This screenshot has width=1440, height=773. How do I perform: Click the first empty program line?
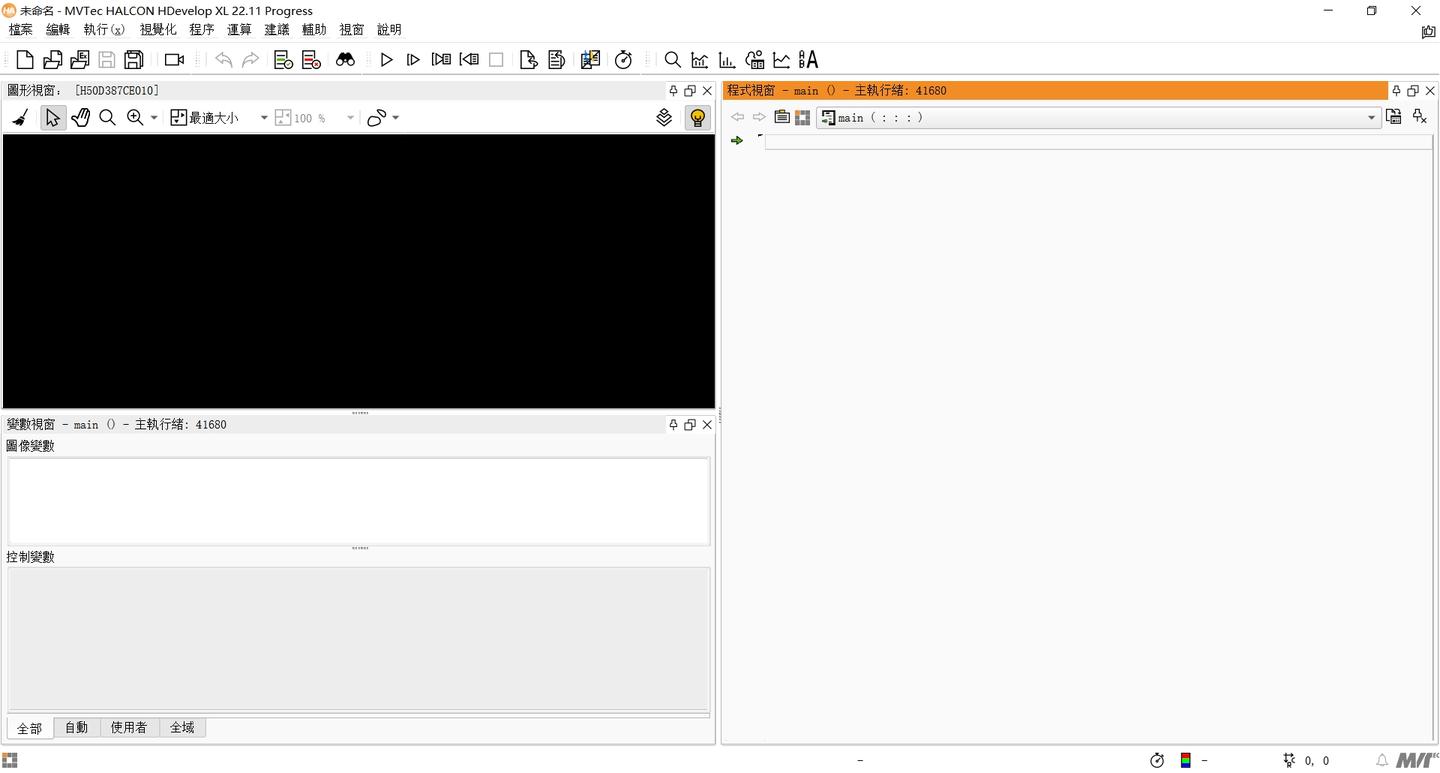tap(1098, 141)
